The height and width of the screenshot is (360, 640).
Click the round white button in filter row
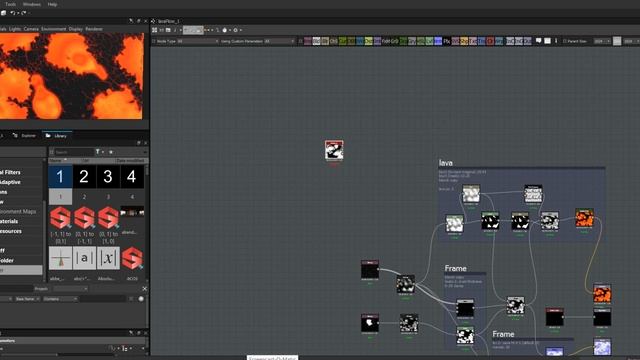click(141, 299)
